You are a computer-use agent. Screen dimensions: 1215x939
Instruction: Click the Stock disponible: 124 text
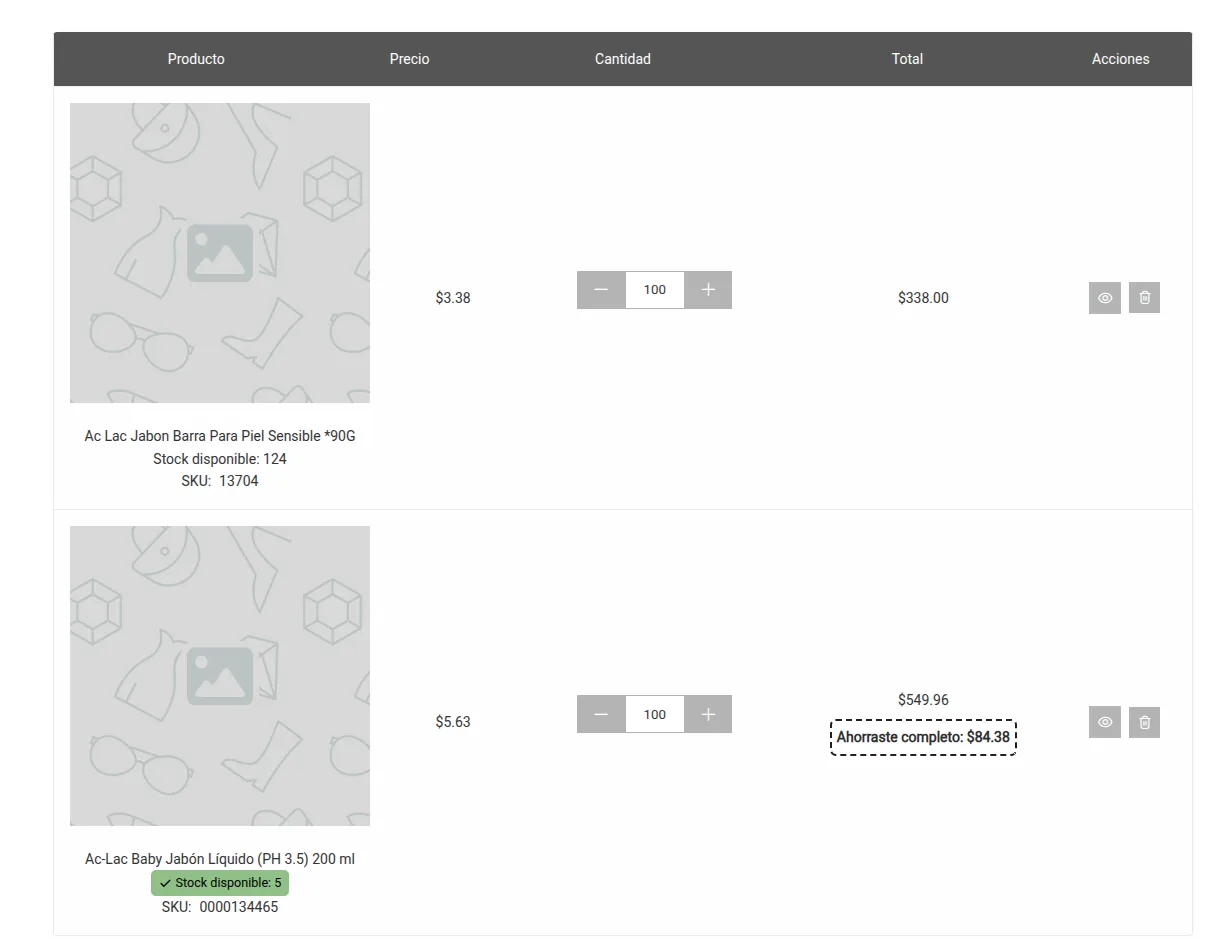point(220,459)
